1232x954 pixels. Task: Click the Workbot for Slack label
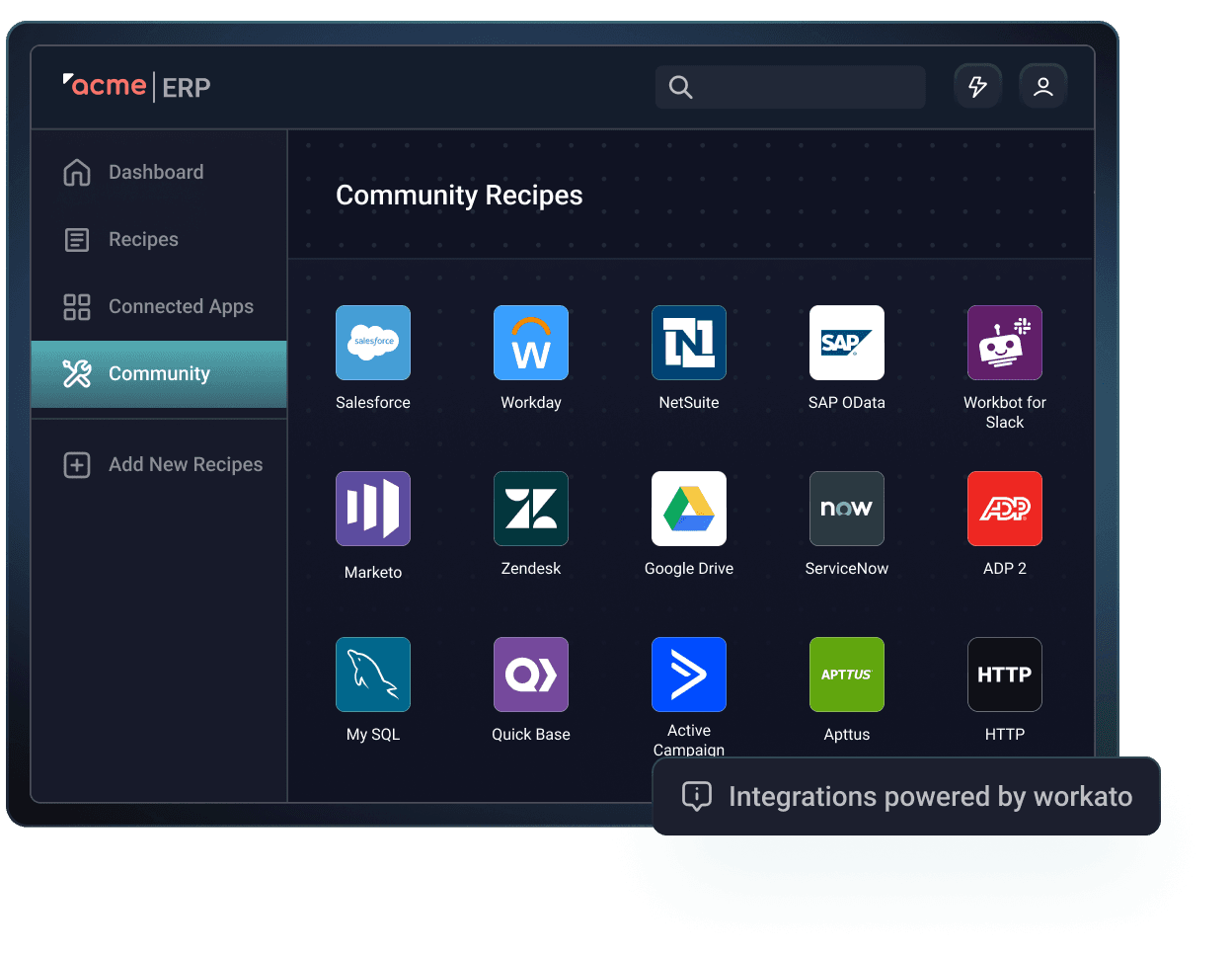click(1005, 412)
